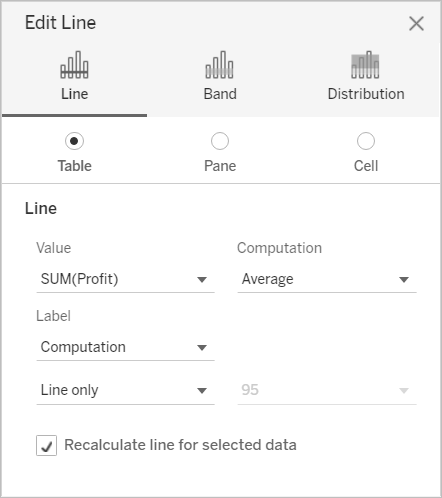Switch to the Band tab label
Screen dimensions: 442x498
(x=220, y=94)
